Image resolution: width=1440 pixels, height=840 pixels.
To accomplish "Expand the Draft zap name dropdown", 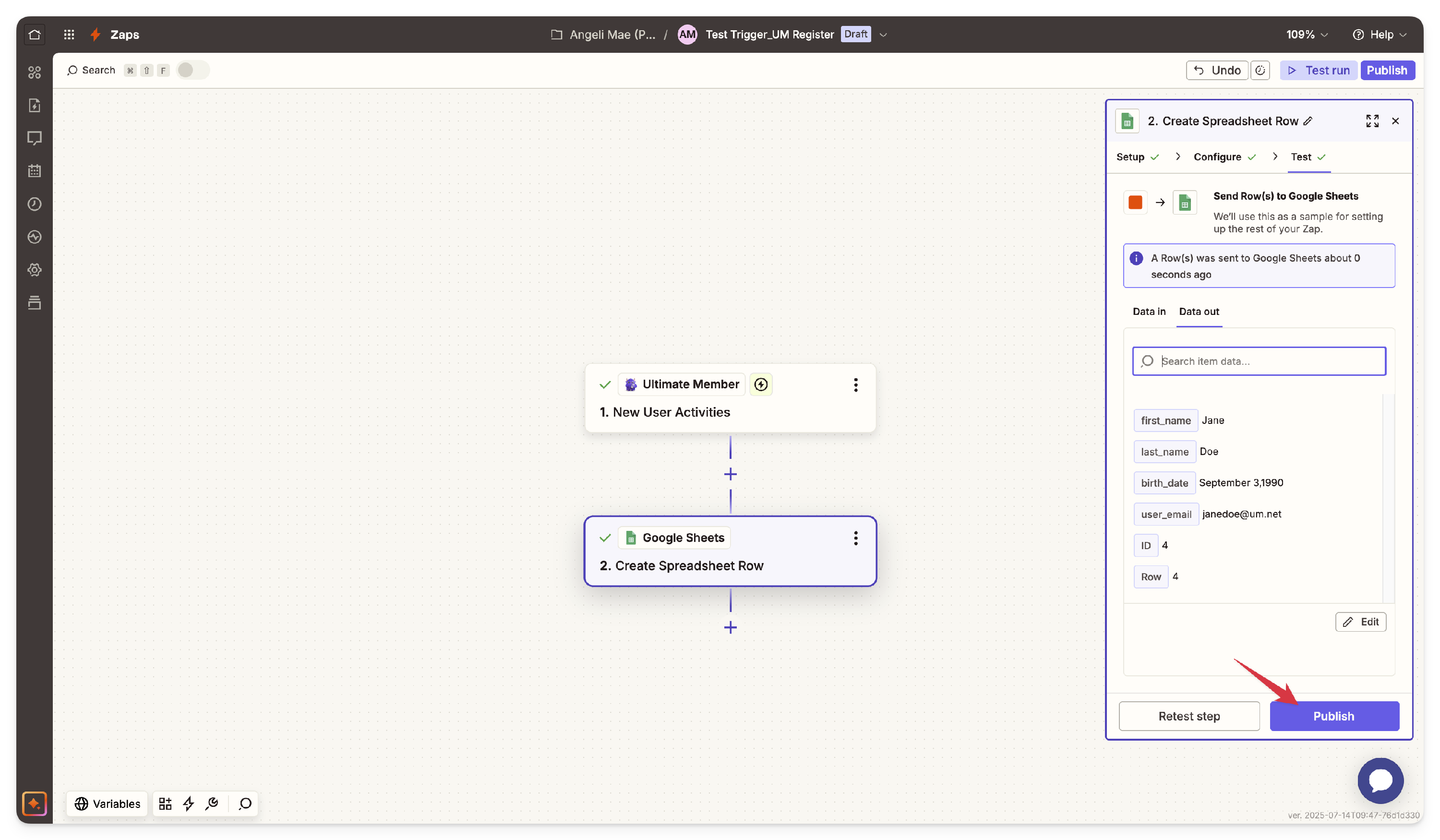I will (x=883, y=35).
